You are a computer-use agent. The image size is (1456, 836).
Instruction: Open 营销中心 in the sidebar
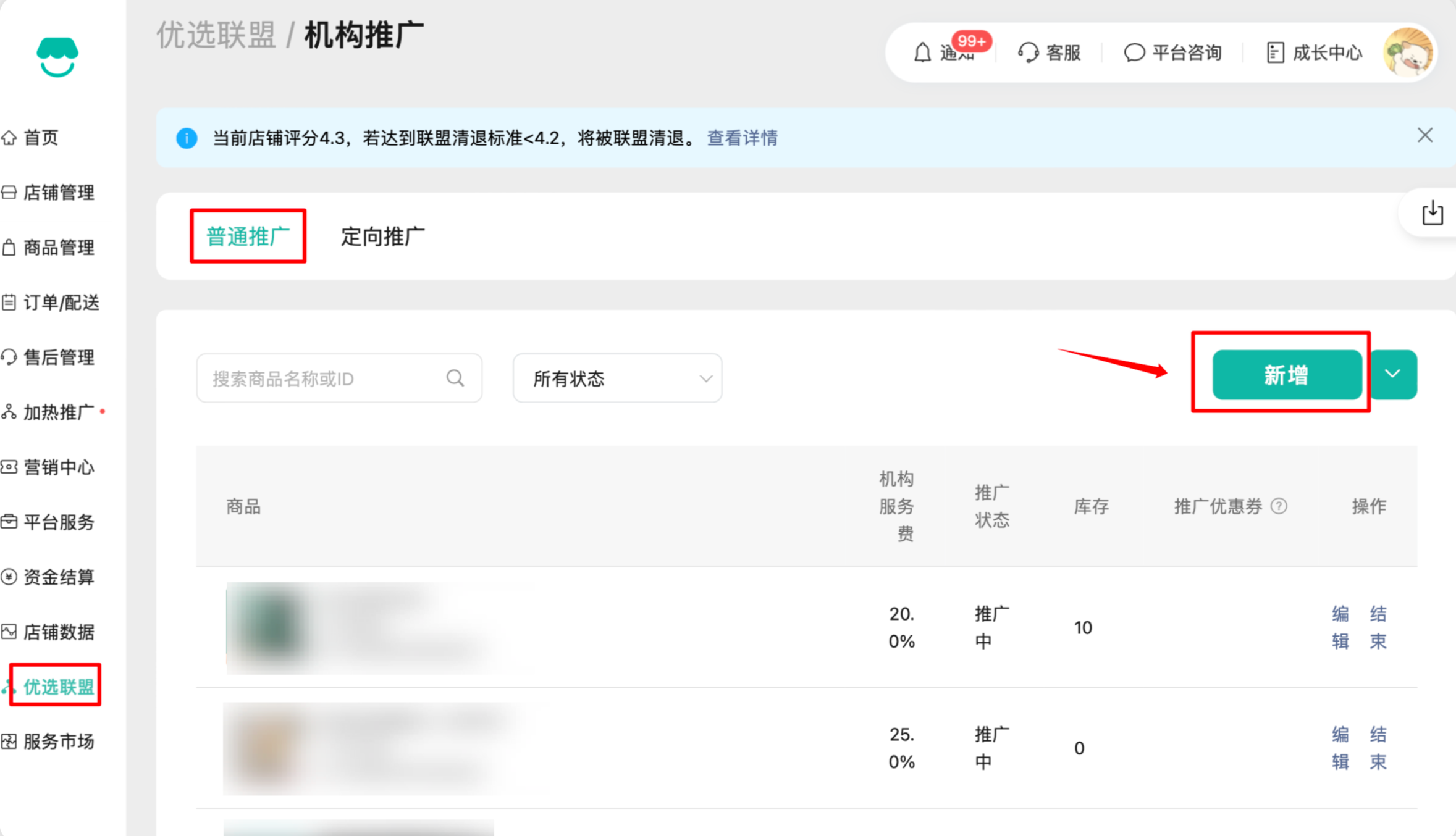pos(59,467)
